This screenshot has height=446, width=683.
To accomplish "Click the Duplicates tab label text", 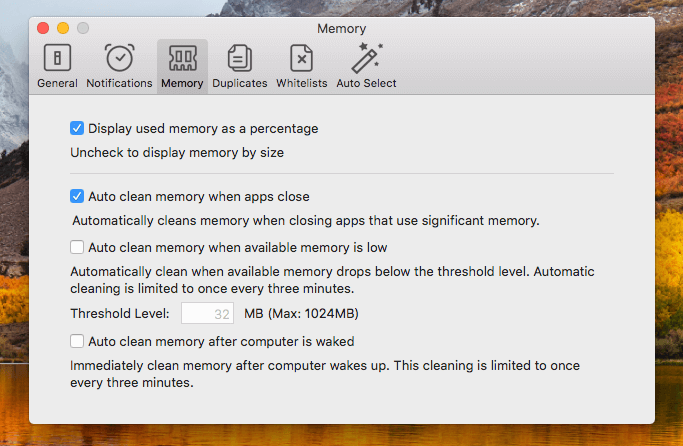I will point(240,83).
